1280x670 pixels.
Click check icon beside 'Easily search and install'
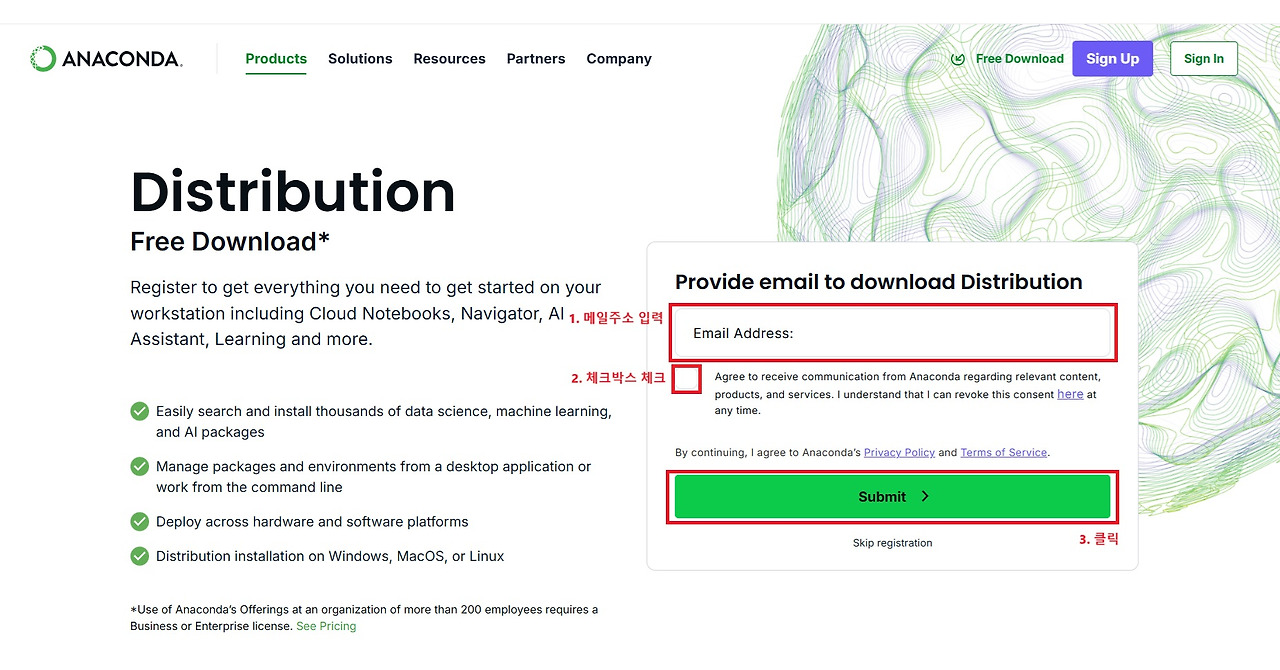[x=140, y=411]
